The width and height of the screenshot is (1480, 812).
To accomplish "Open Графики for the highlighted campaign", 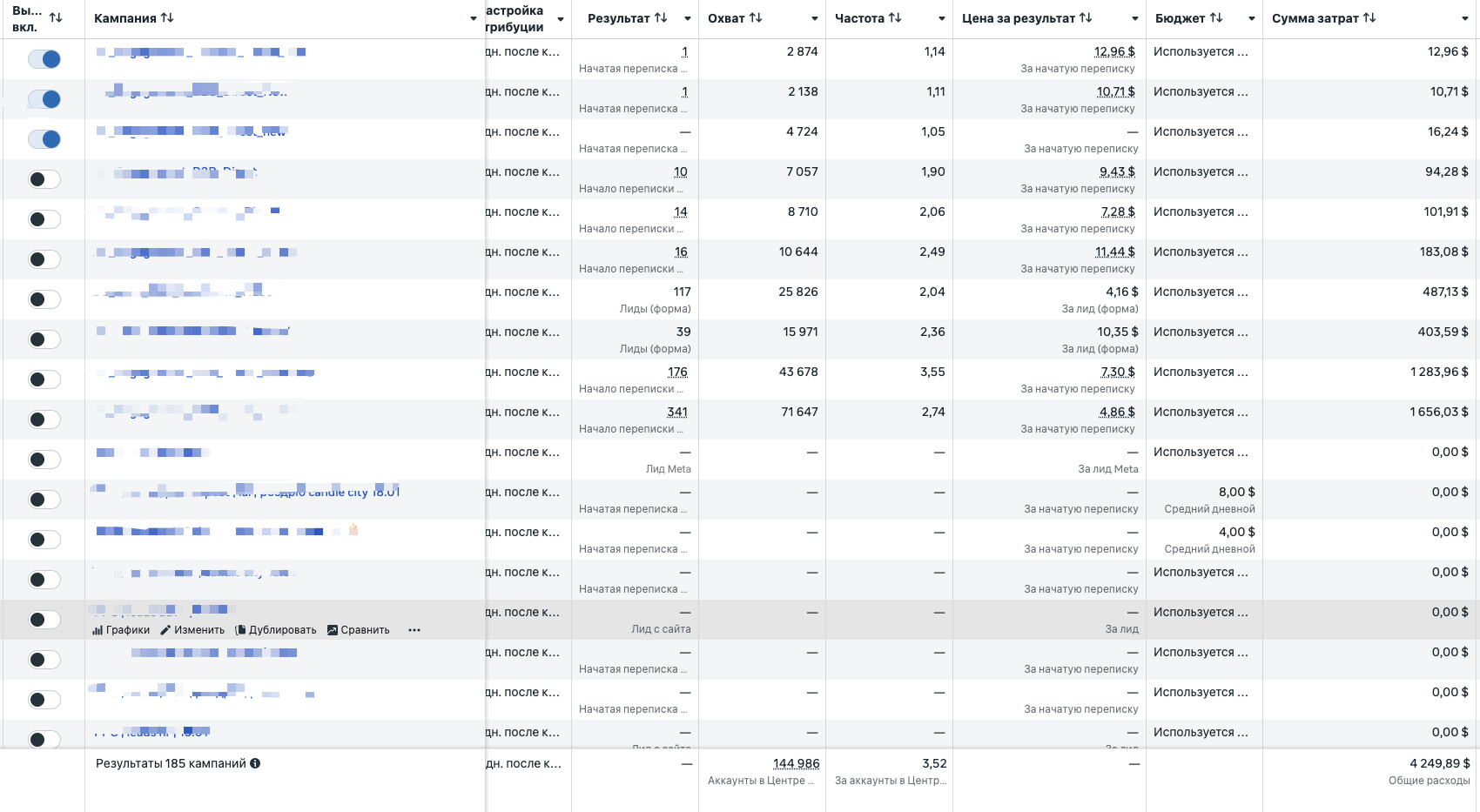I will click(121, 630).
